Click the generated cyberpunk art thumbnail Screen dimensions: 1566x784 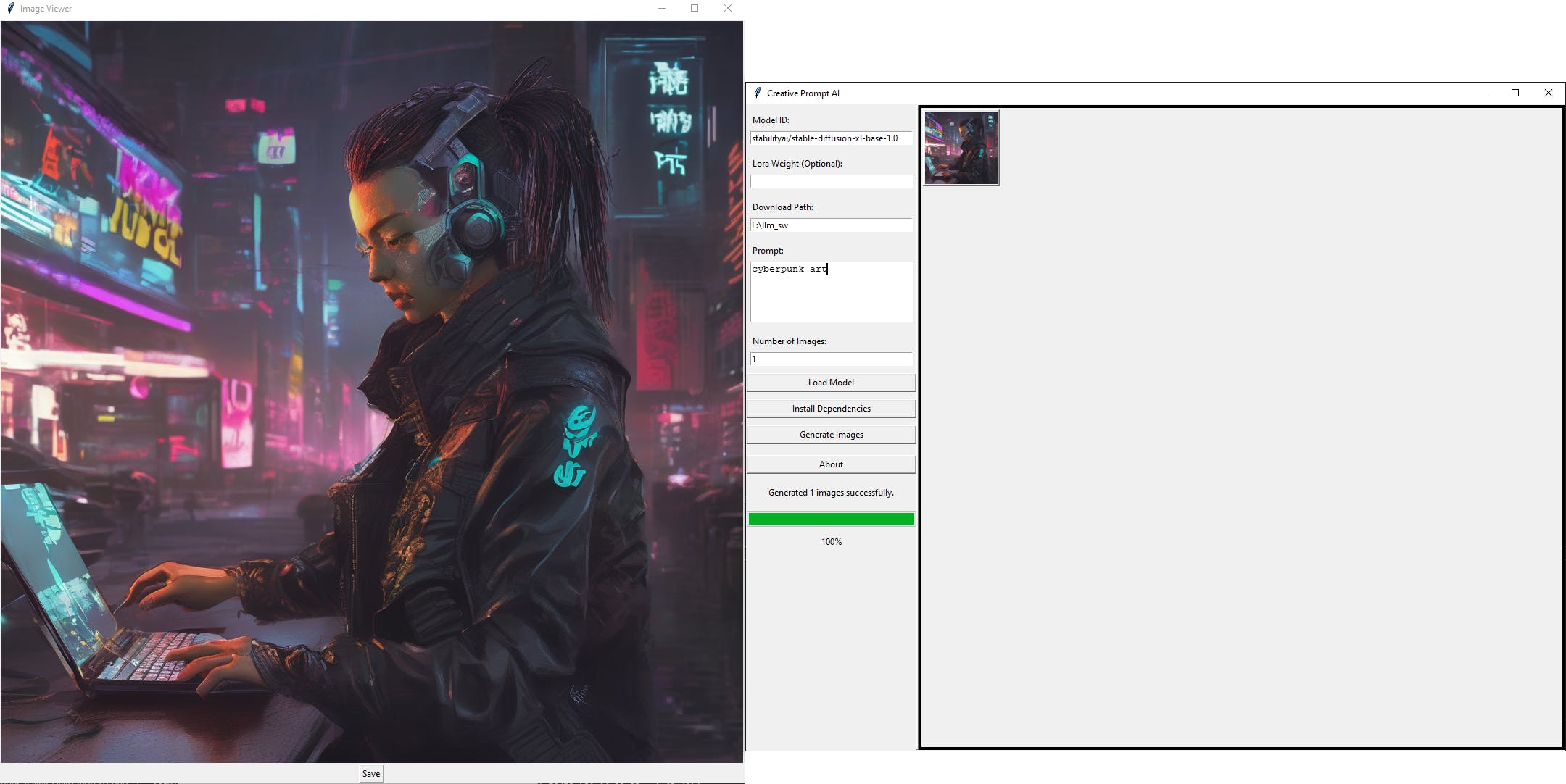pos(960,147)
